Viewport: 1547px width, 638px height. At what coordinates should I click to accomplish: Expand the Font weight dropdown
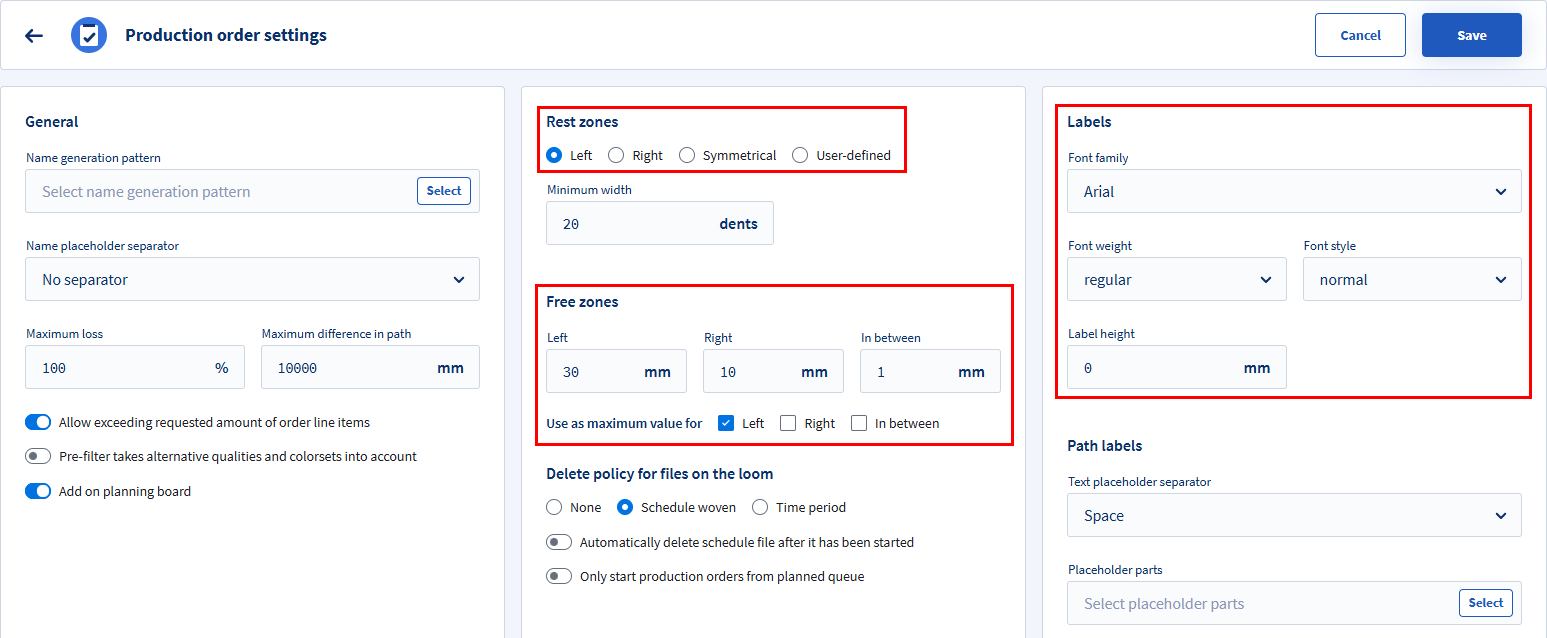tap(1177, 279)
